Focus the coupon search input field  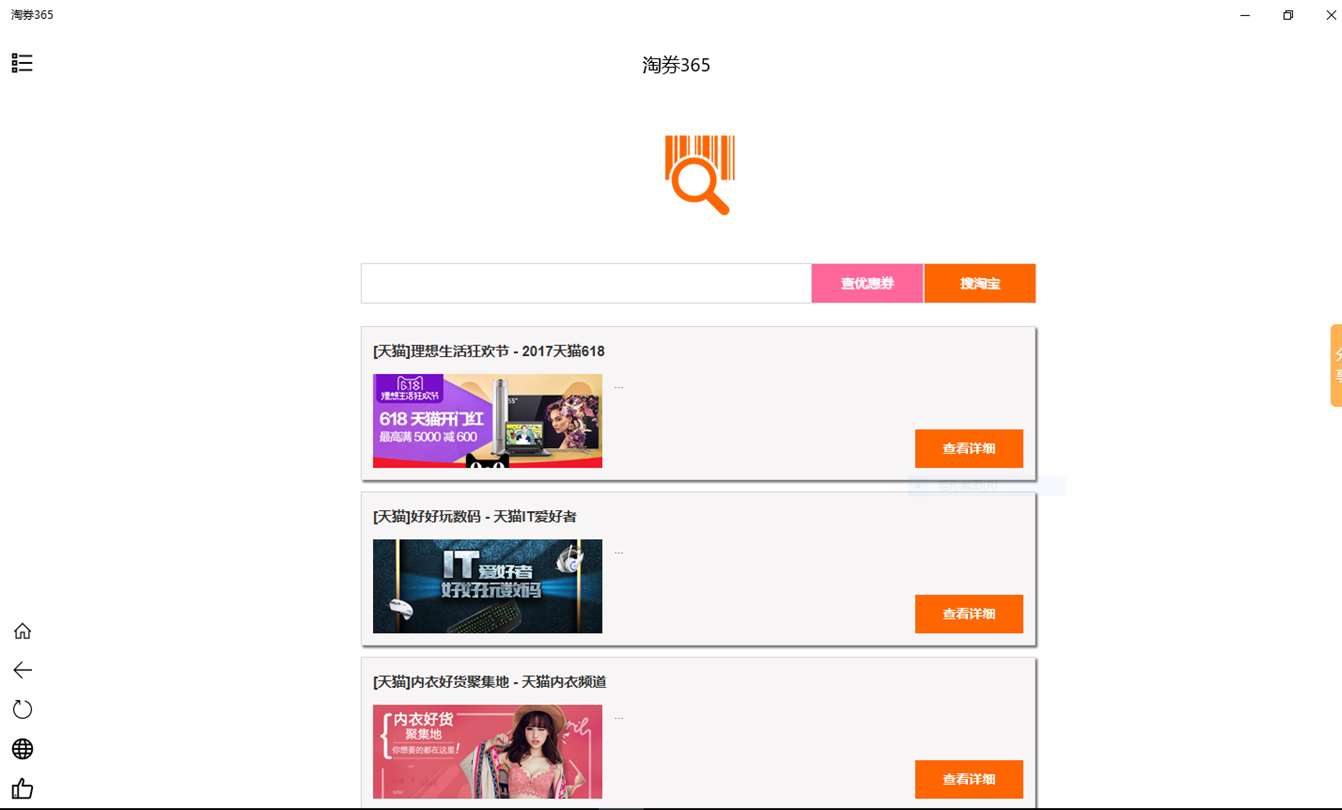click(x=586, y=283)
